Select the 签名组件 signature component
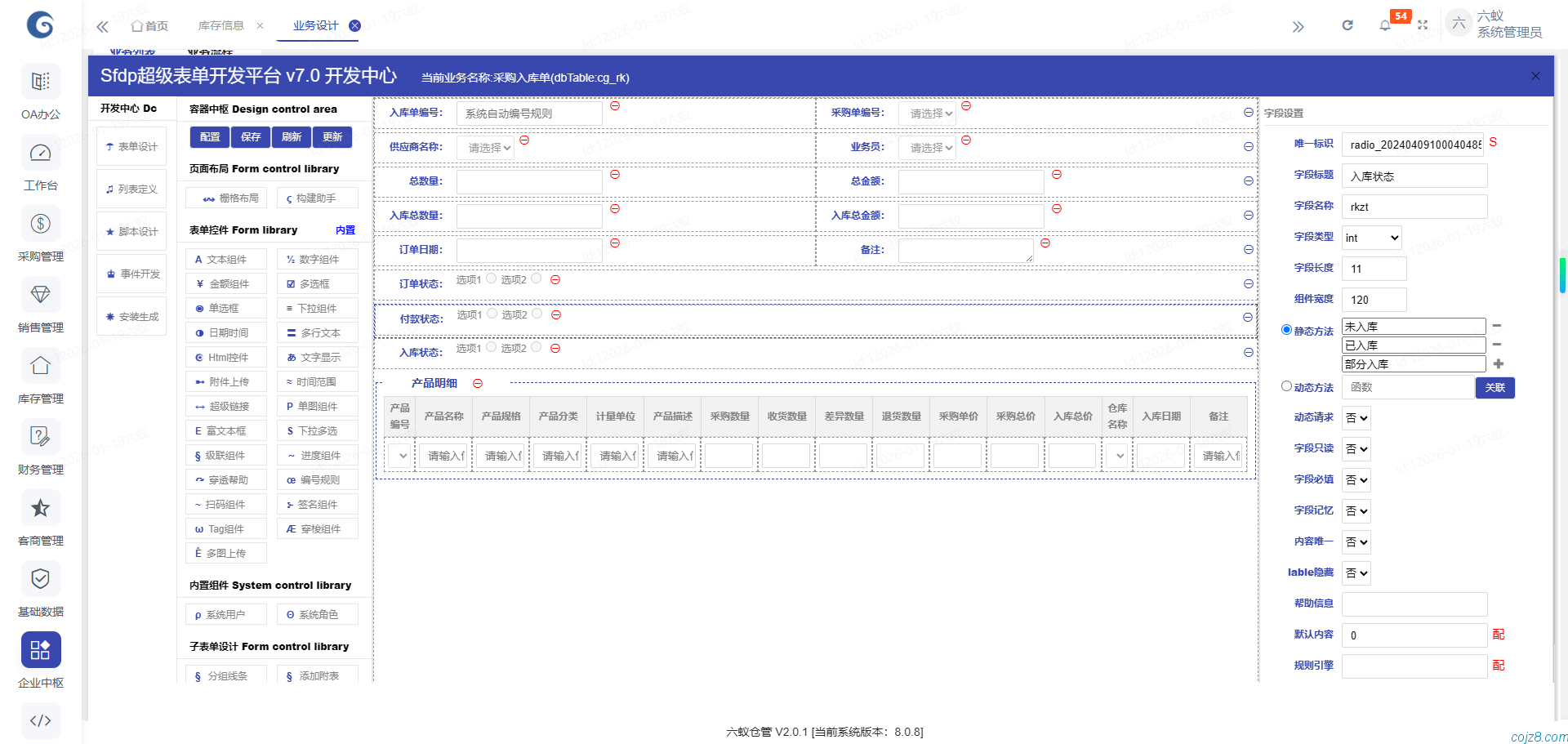This screenshot has height=744, width=1568. tap(317, 504)
